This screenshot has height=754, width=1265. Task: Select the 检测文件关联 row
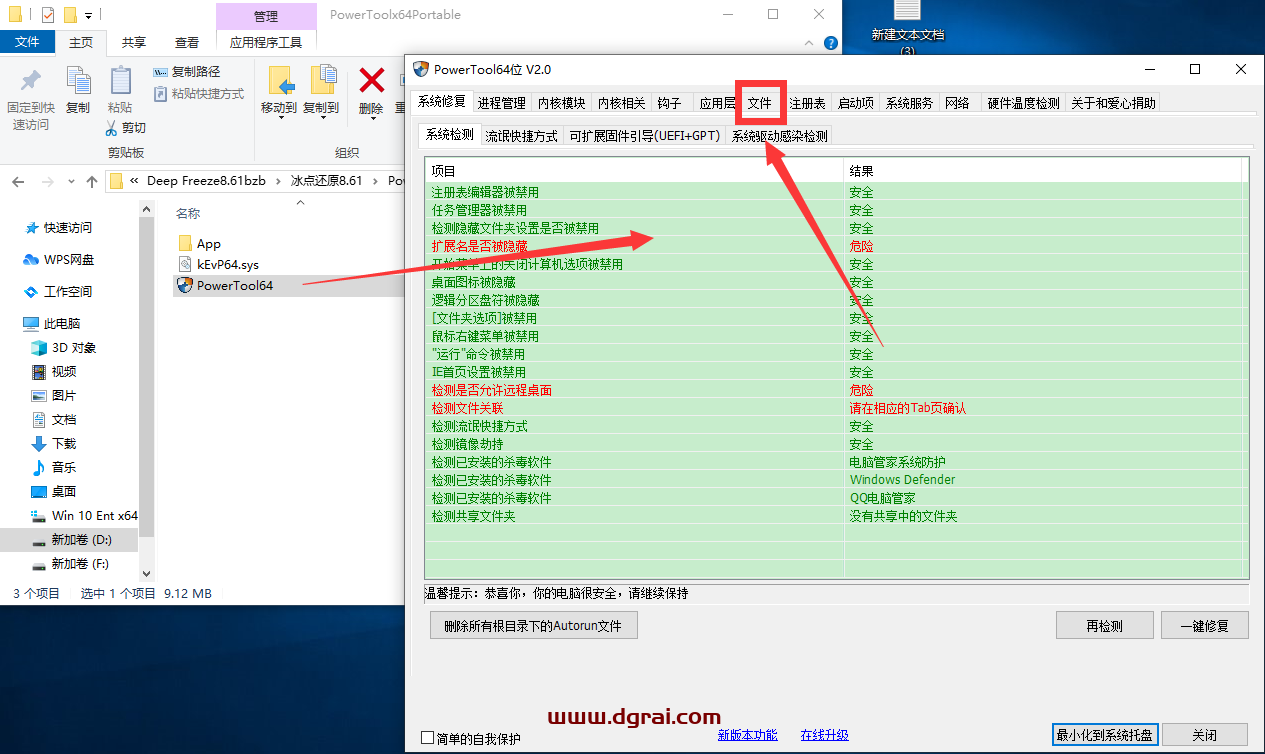(x=836, y=408)
